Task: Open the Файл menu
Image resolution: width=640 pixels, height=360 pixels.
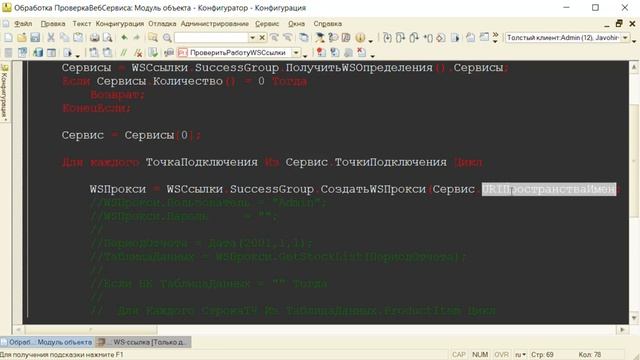Action: pyautogui.click(x=23, y=24)
